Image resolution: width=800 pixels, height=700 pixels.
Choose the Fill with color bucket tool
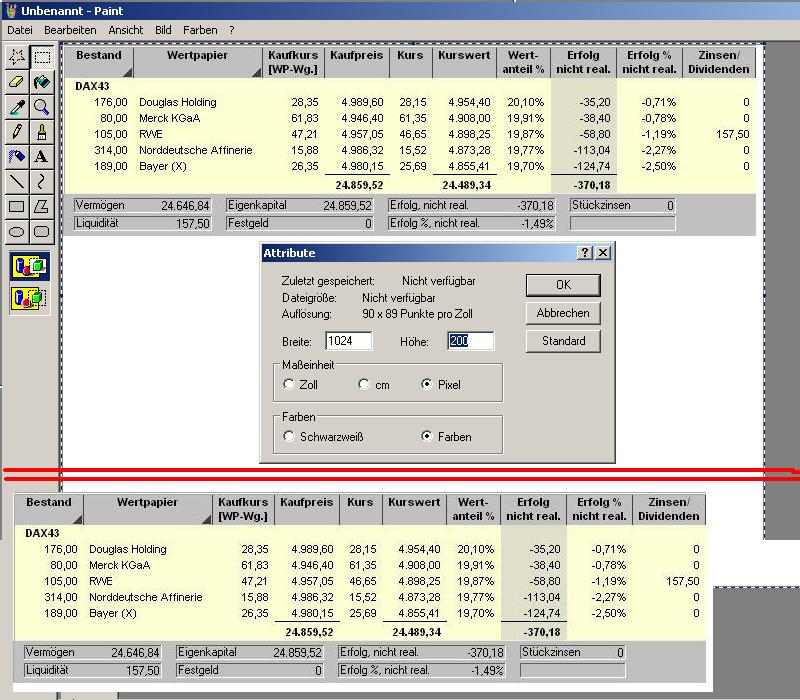click(x=41, y=81)
